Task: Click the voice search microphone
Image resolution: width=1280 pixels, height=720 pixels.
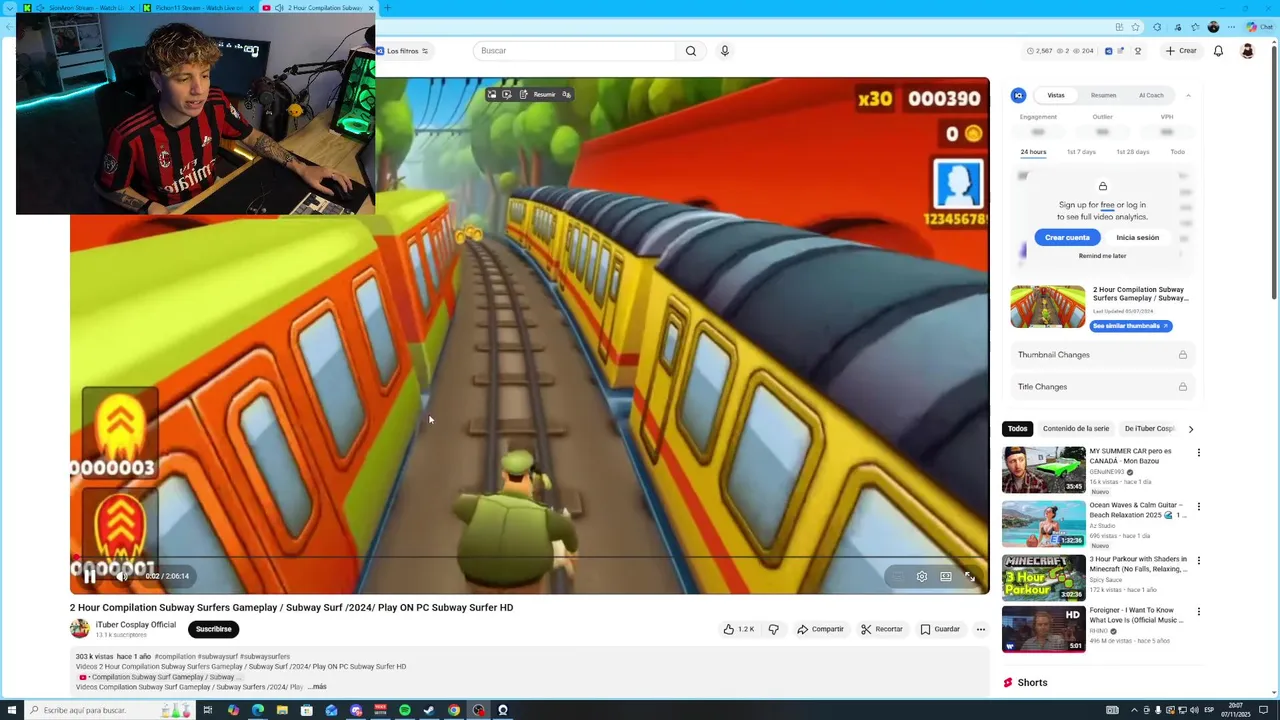Action: (725, 51)
